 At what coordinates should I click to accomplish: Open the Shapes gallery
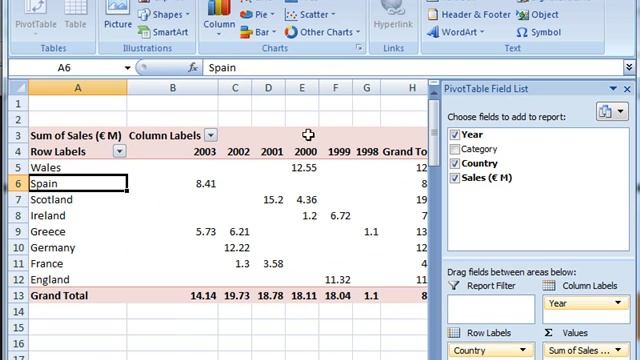pos(164,15)
